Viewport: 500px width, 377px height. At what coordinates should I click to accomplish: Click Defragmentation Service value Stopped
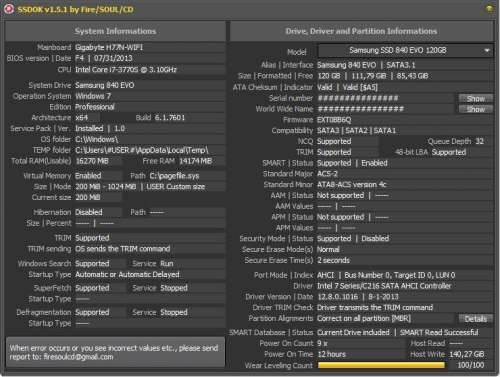click(174, 313)
